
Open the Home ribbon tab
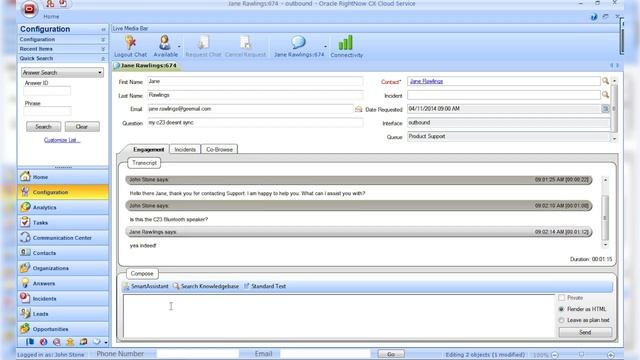[51, 17]
